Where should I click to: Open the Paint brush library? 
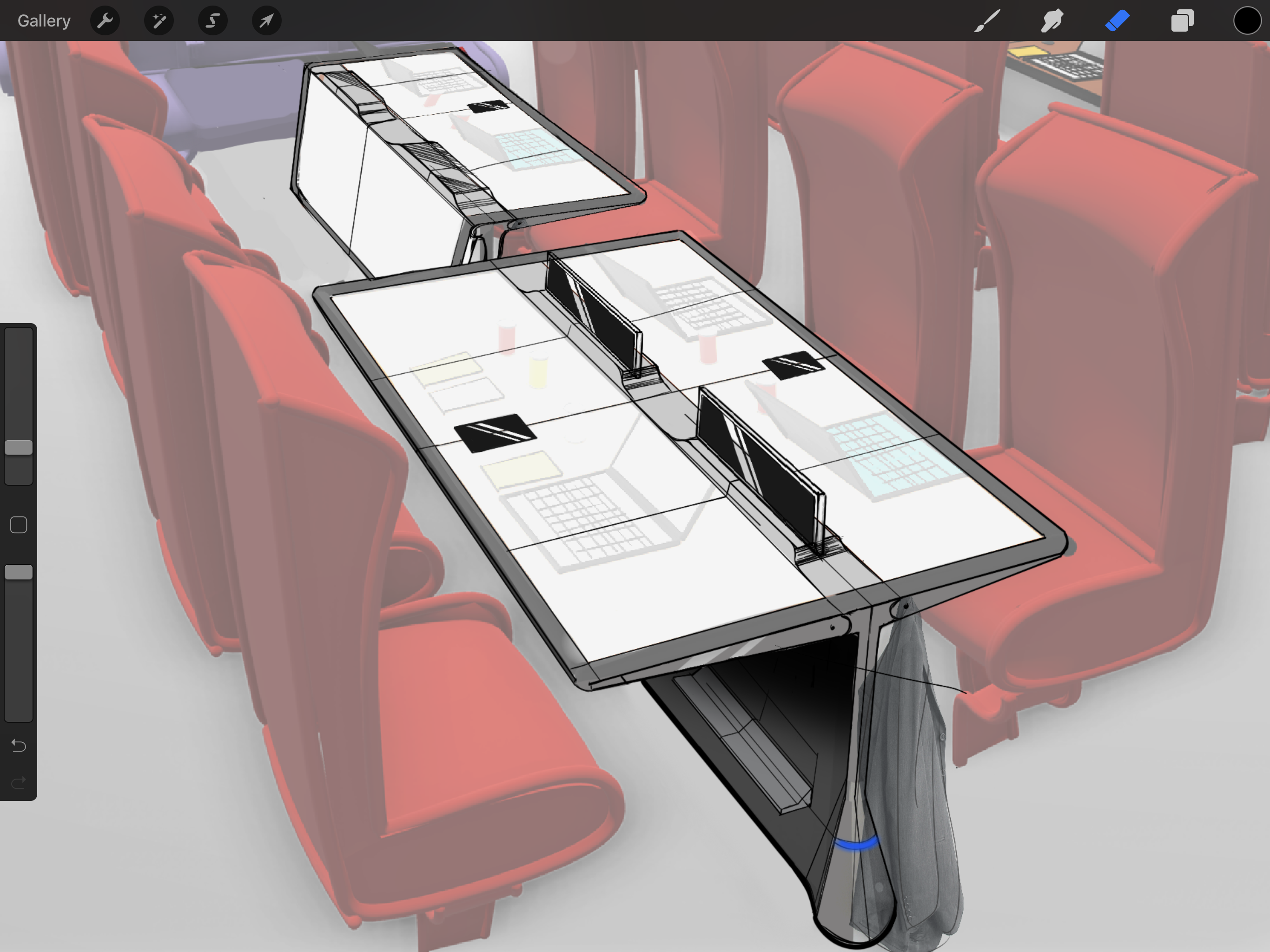pos(986,20)
